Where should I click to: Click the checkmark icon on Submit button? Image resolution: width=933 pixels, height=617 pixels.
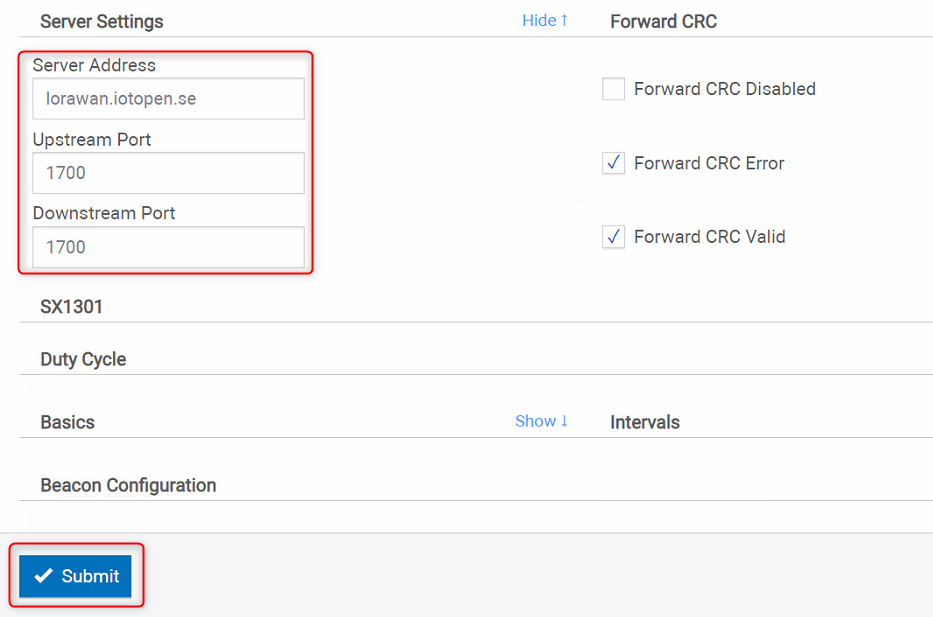click(x=43, y=576)
